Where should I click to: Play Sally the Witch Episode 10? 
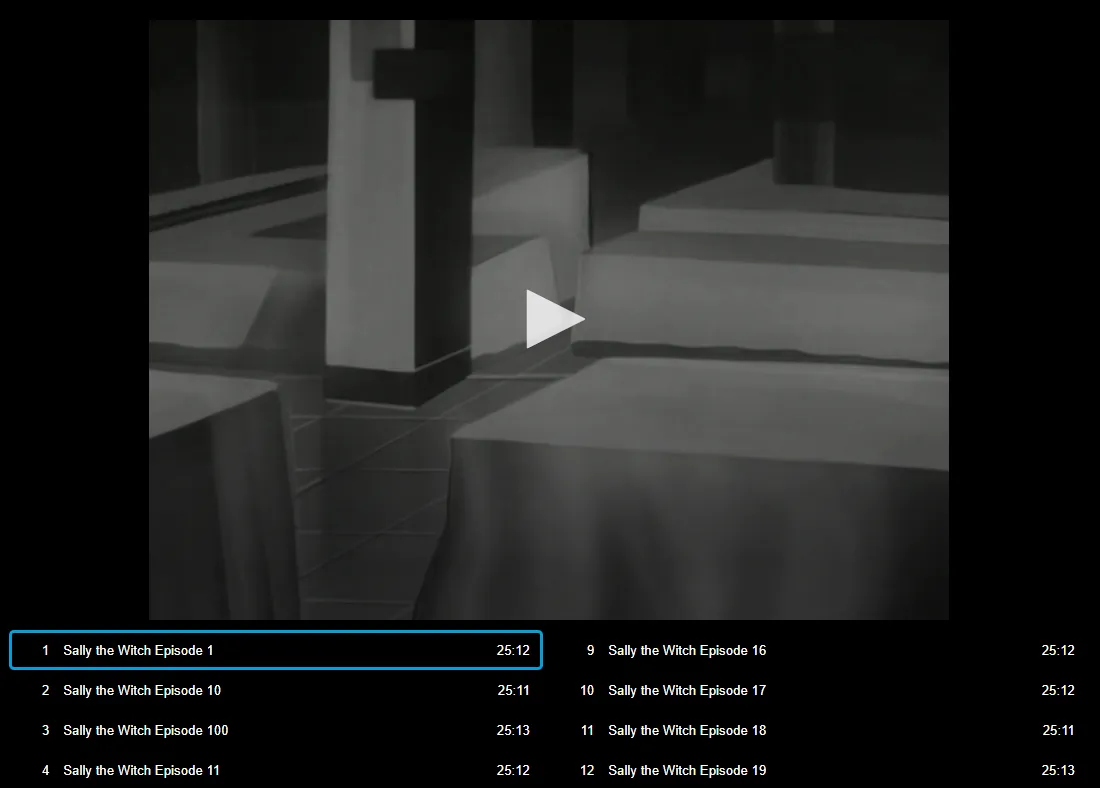click(x=142, y=690)
